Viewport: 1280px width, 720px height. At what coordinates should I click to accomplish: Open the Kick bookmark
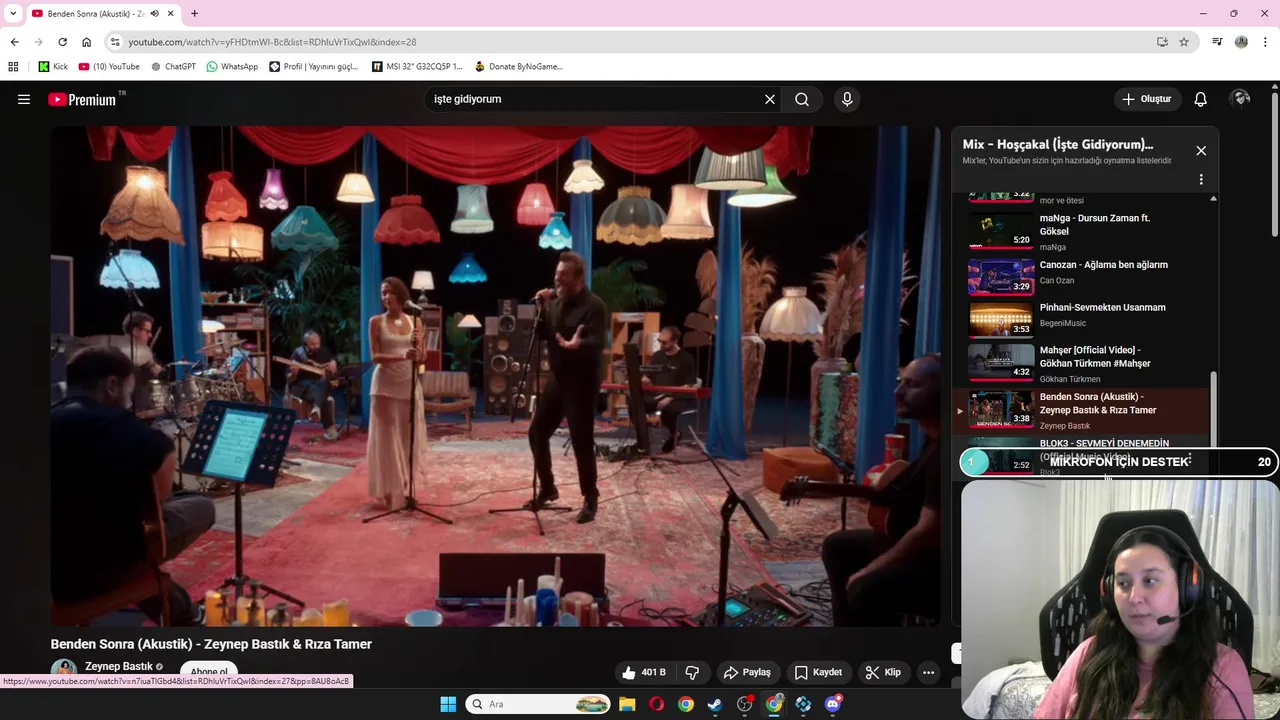coord(53,66)
